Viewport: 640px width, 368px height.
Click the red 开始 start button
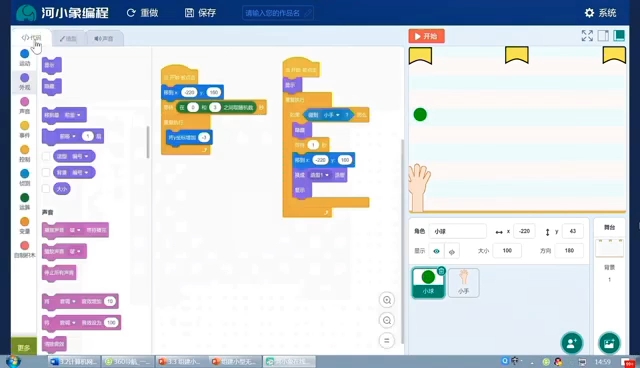click(427, 36)
